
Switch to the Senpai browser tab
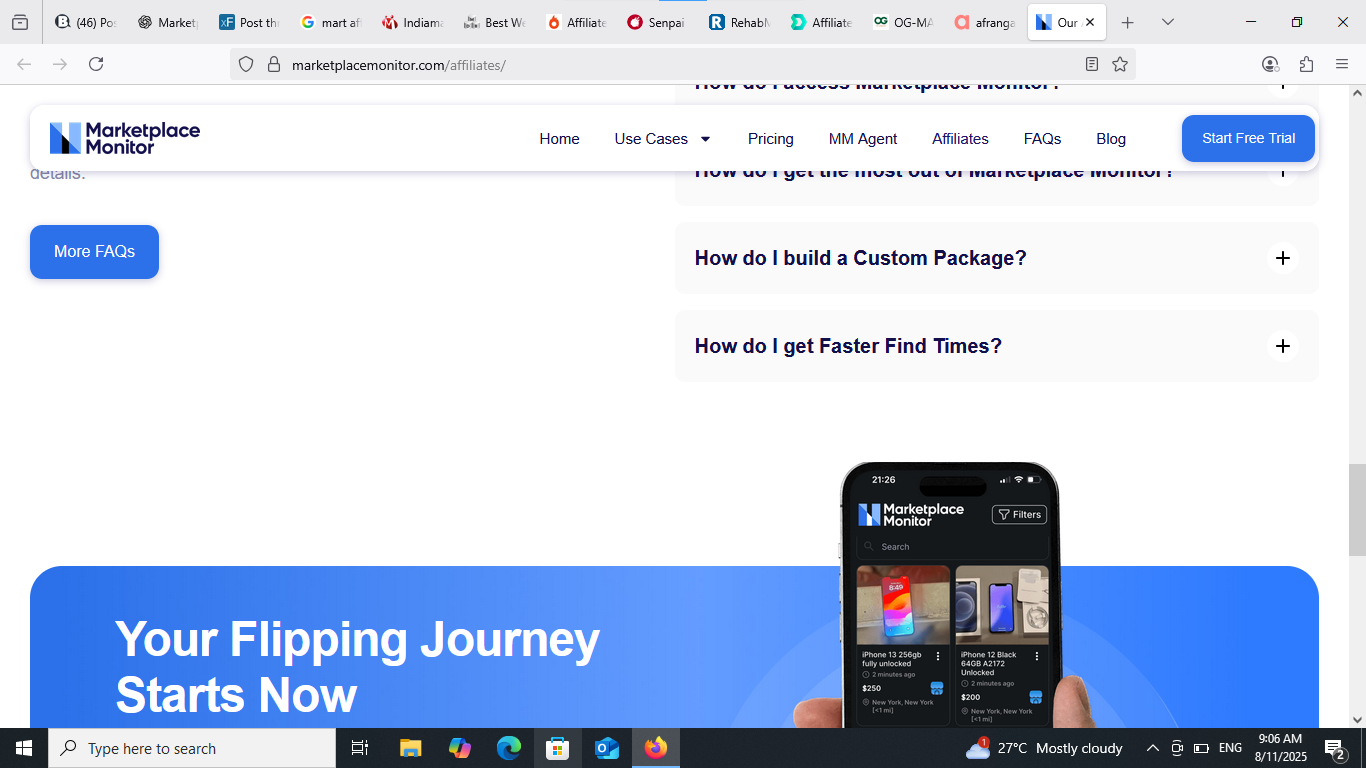point(657,22)
